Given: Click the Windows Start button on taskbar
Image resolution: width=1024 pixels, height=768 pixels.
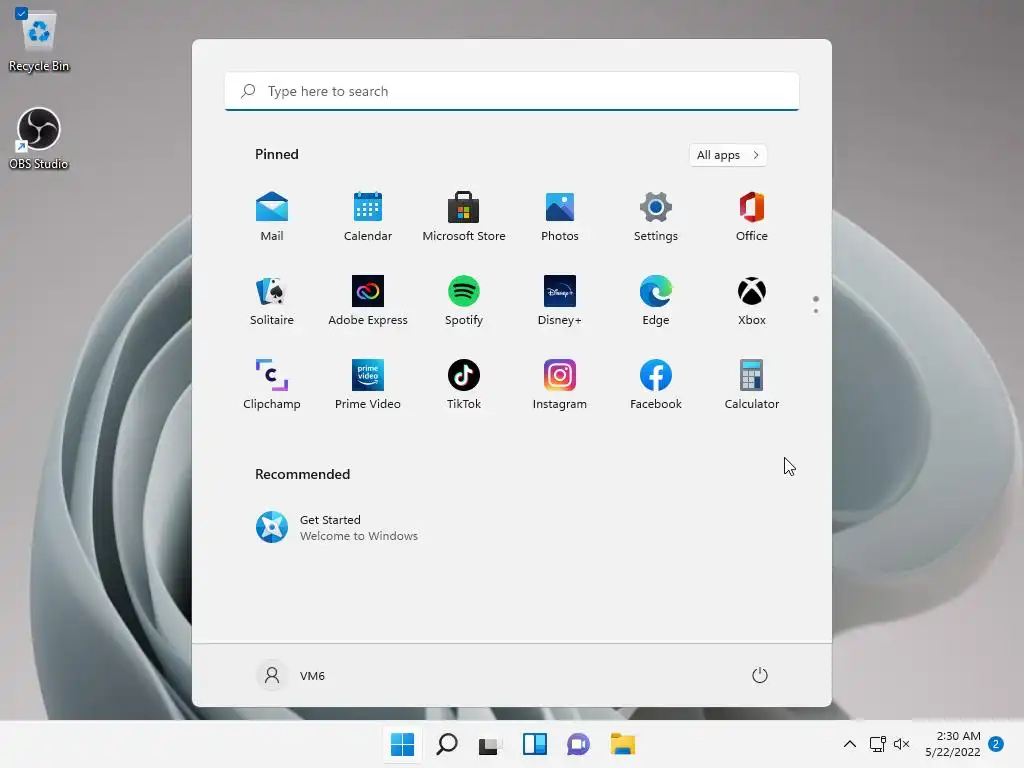Looking at the screenshot, I should tap(402, 744).
